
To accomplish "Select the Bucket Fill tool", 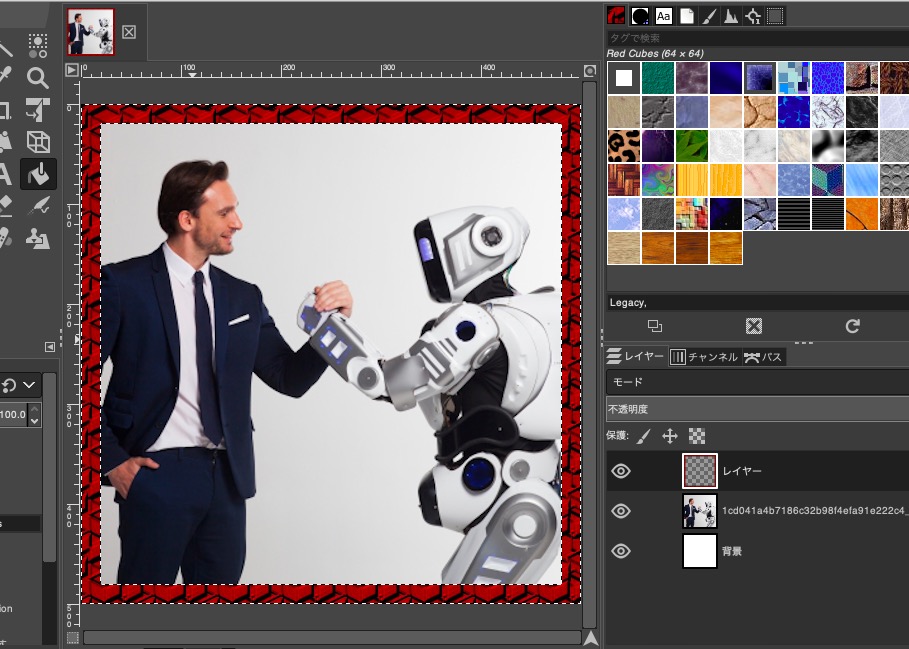I will point(38,174).
